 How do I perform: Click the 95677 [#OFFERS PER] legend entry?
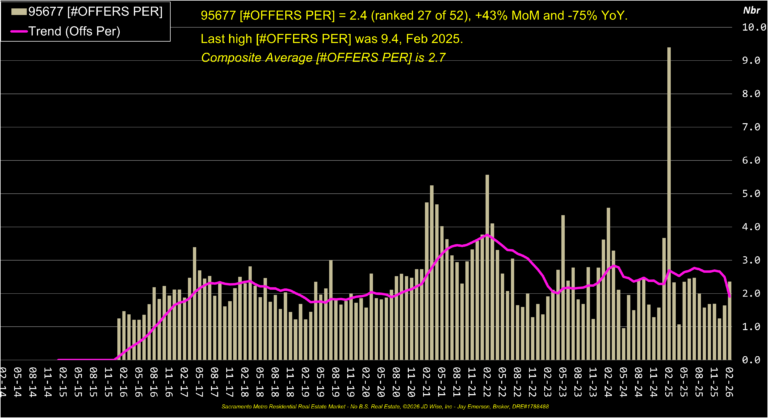pos(87,11)
